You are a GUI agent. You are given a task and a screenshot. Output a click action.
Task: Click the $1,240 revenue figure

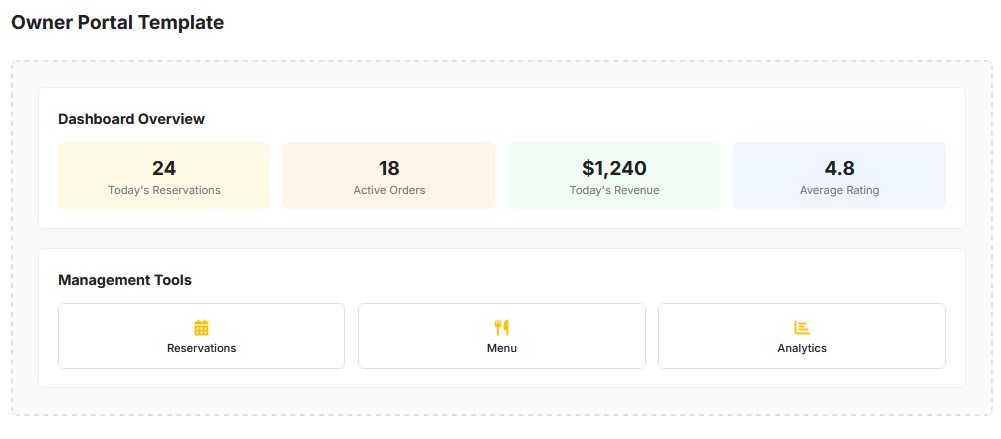coord(614,168)
